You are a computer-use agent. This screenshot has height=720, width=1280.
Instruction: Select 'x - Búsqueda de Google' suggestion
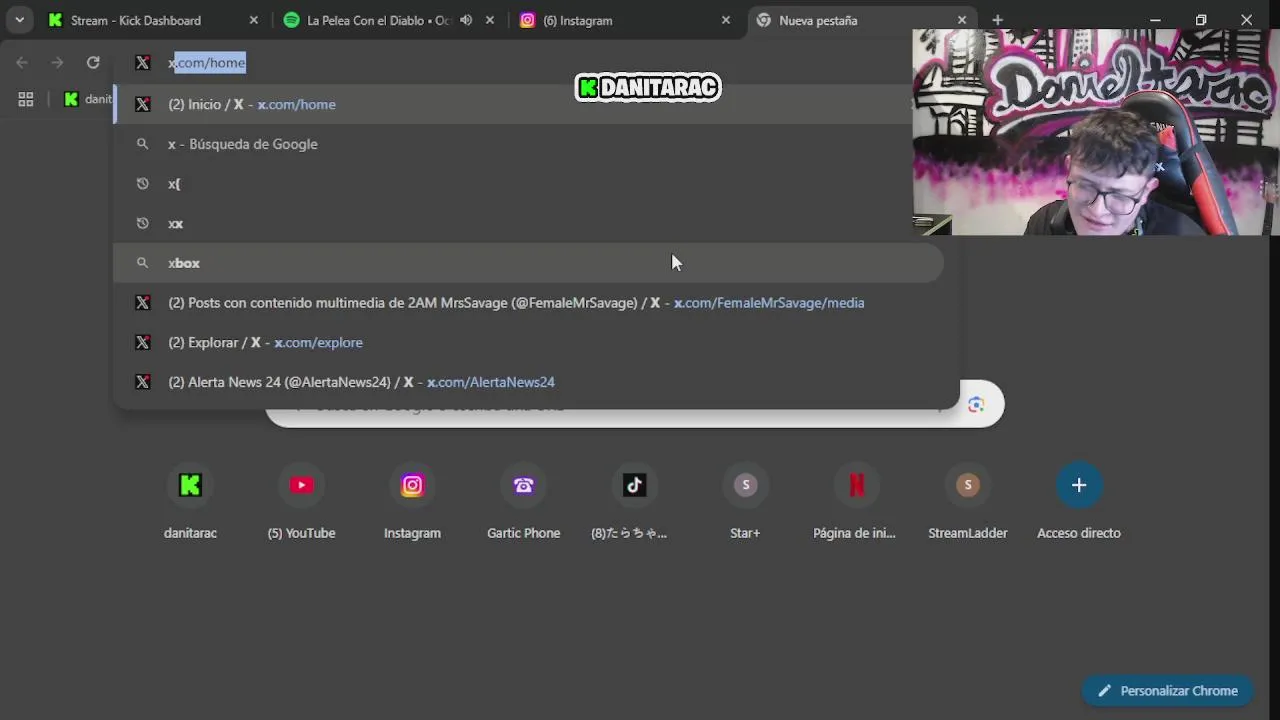tap(528, 144)
